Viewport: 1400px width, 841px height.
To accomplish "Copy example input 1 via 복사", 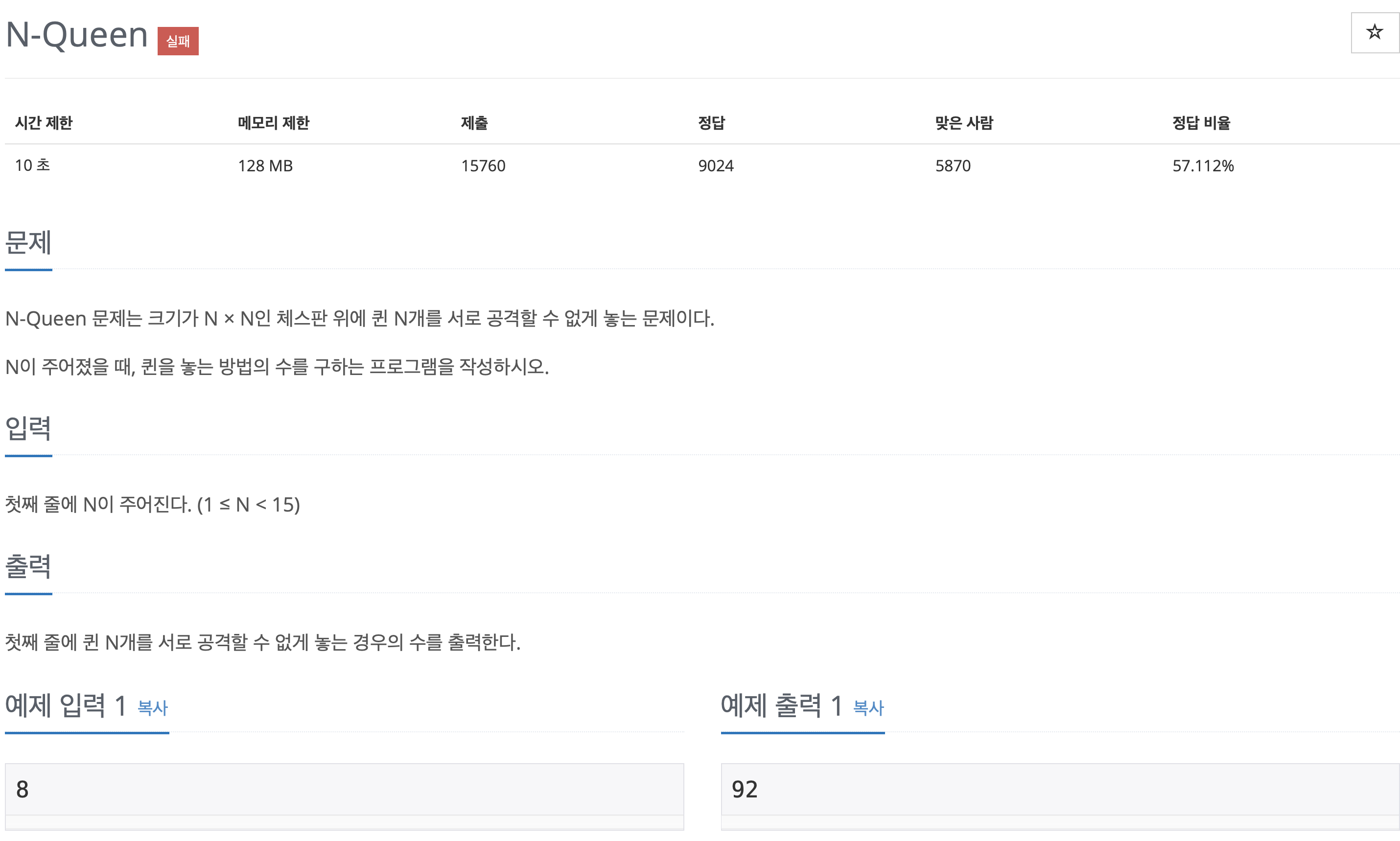I will [x=152, y=707].
